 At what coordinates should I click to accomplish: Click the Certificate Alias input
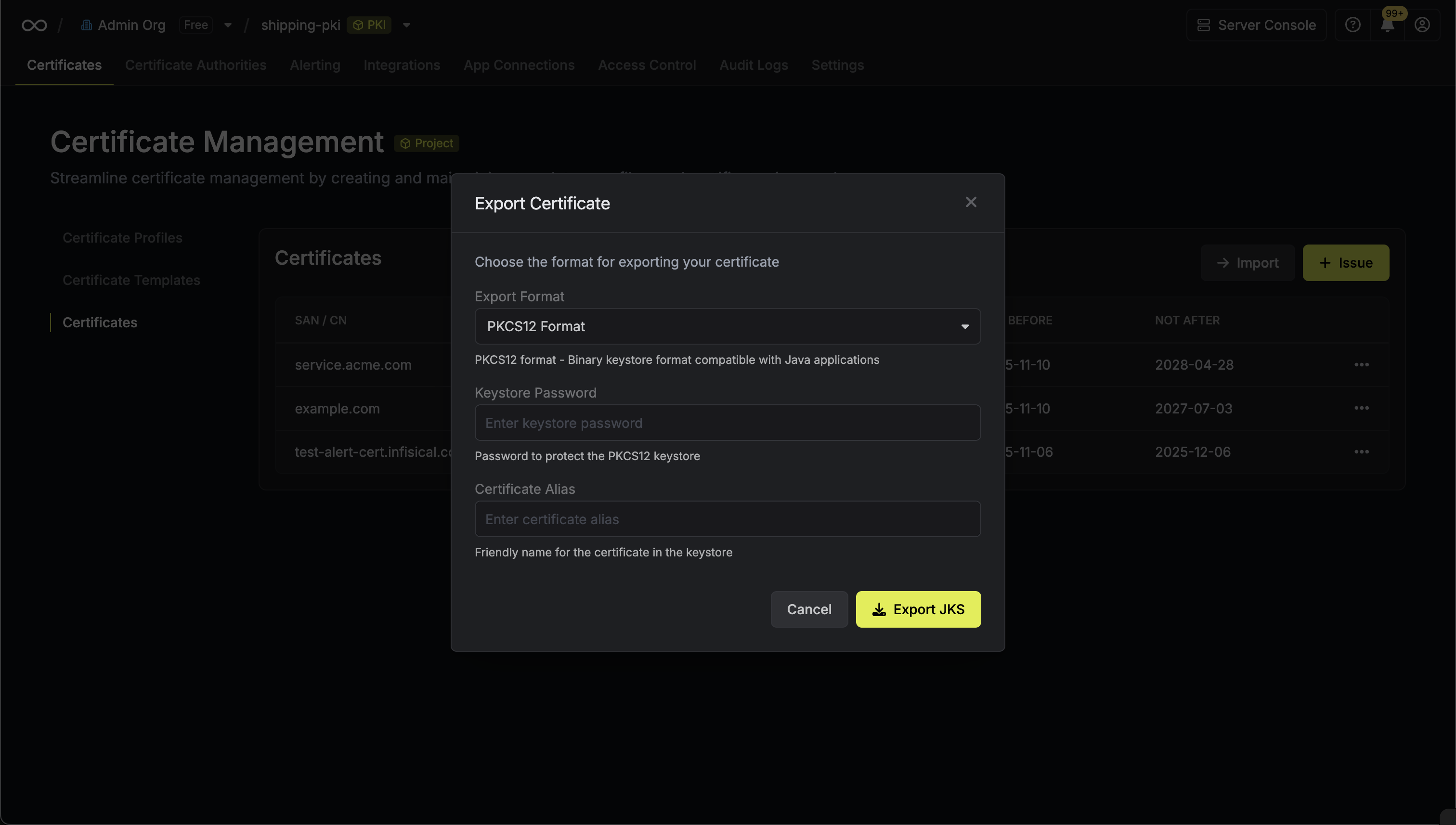(727, 519)
